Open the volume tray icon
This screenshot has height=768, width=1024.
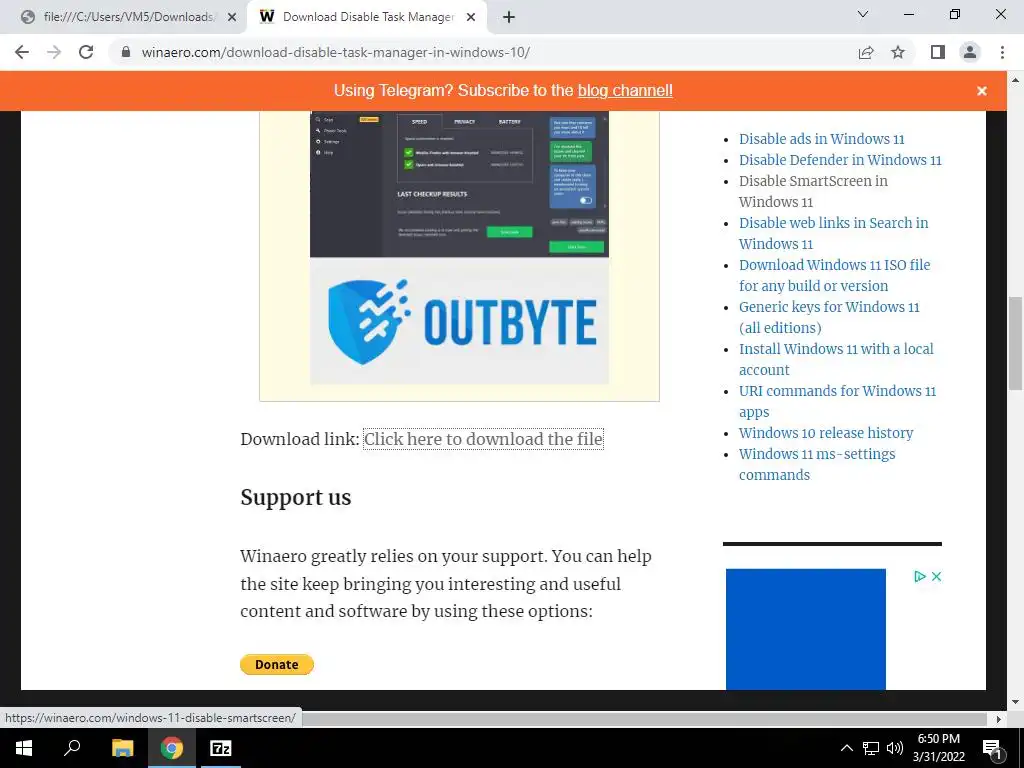point(895,748)
